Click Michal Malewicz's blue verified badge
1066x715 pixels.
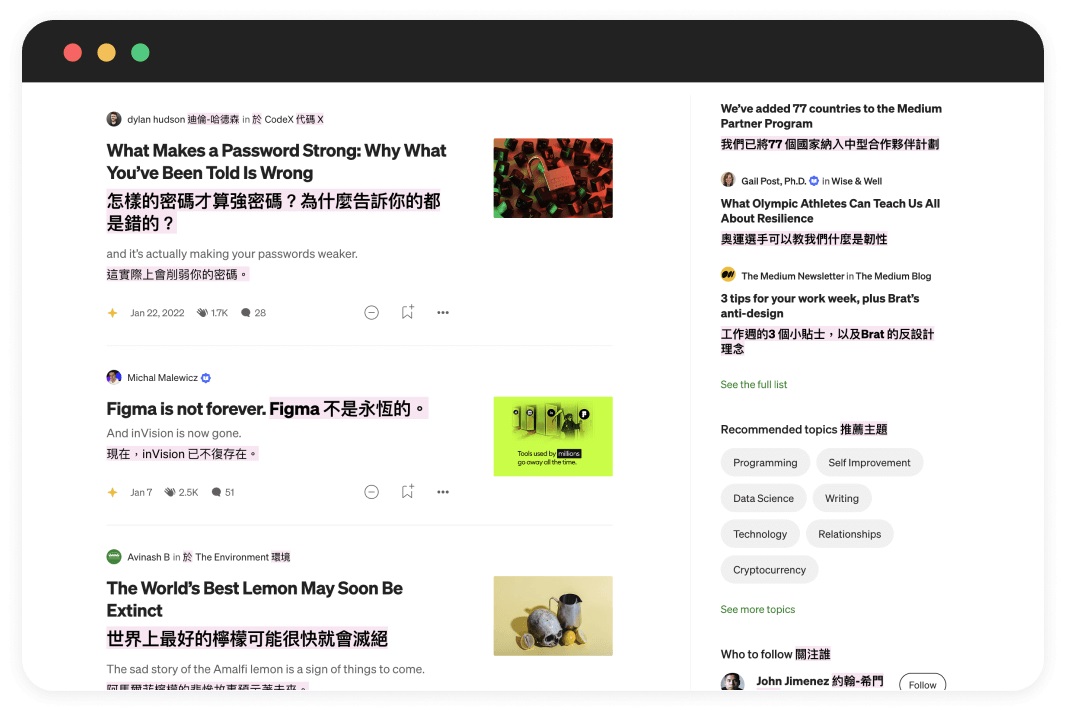coord(206,377)
